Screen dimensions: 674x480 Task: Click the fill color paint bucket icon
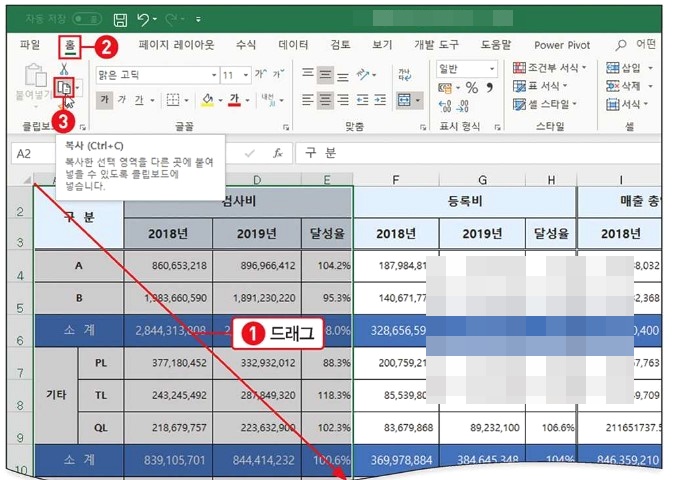tap(208, 100)
